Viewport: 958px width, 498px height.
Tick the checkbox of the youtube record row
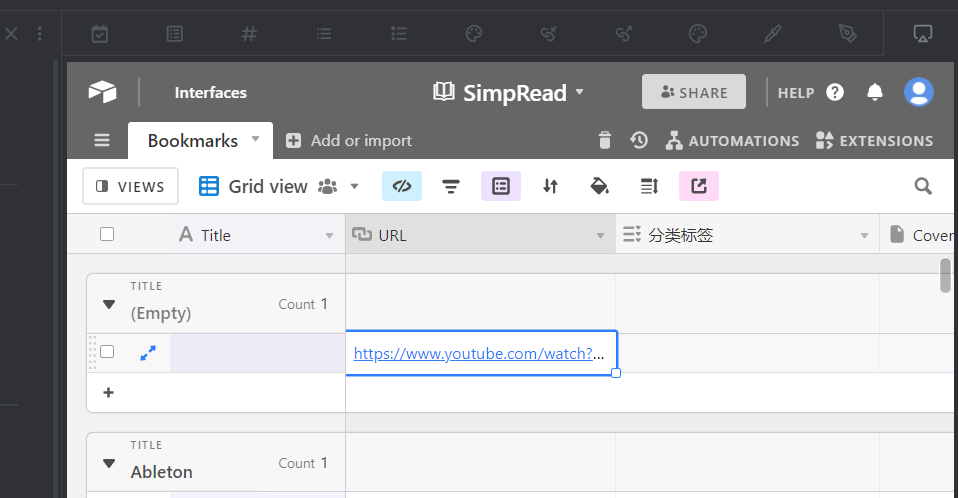click(107, 351)
